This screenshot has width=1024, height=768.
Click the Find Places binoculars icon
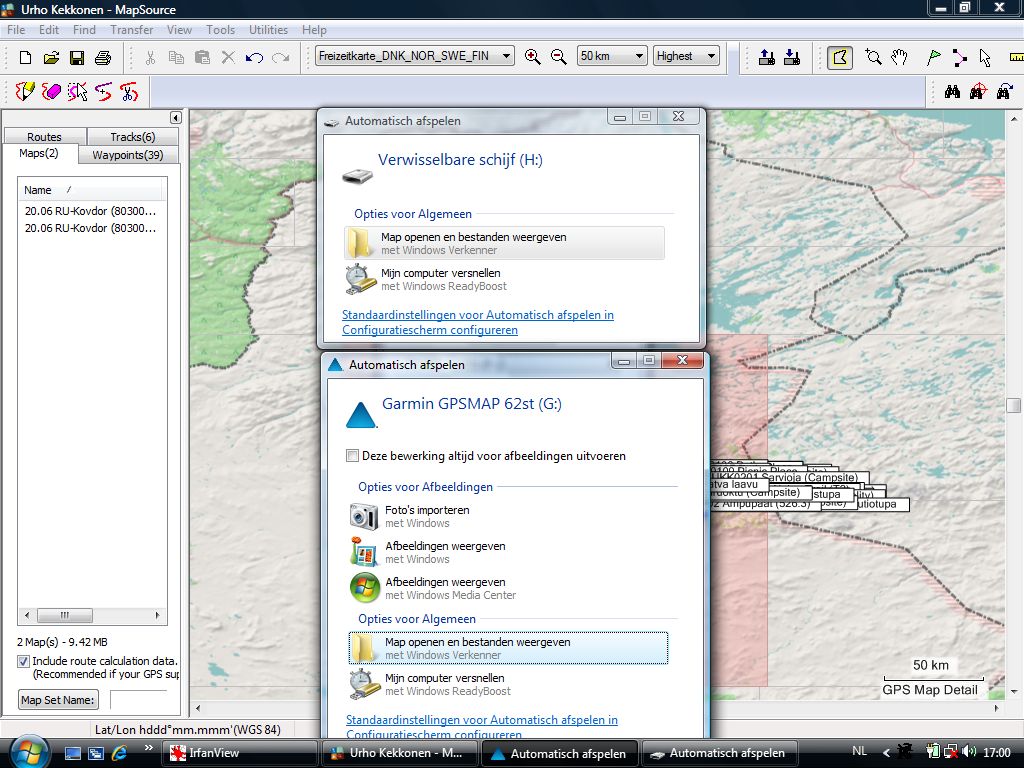[952, 92]
